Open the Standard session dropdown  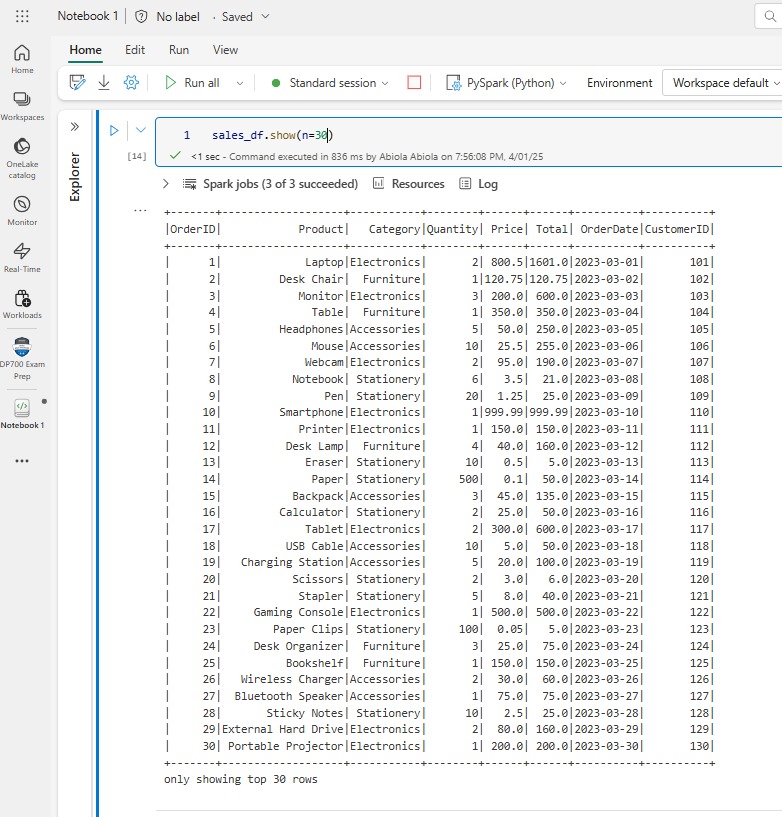point(330,83)
